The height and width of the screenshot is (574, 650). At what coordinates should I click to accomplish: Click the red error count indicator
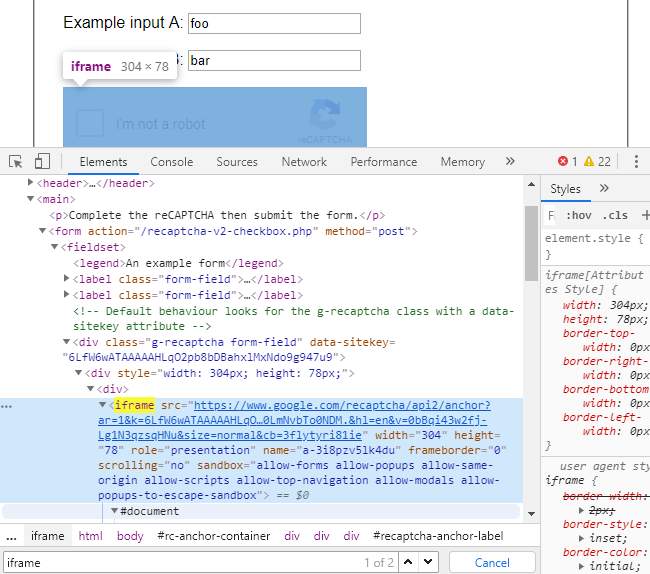point(568,162)
